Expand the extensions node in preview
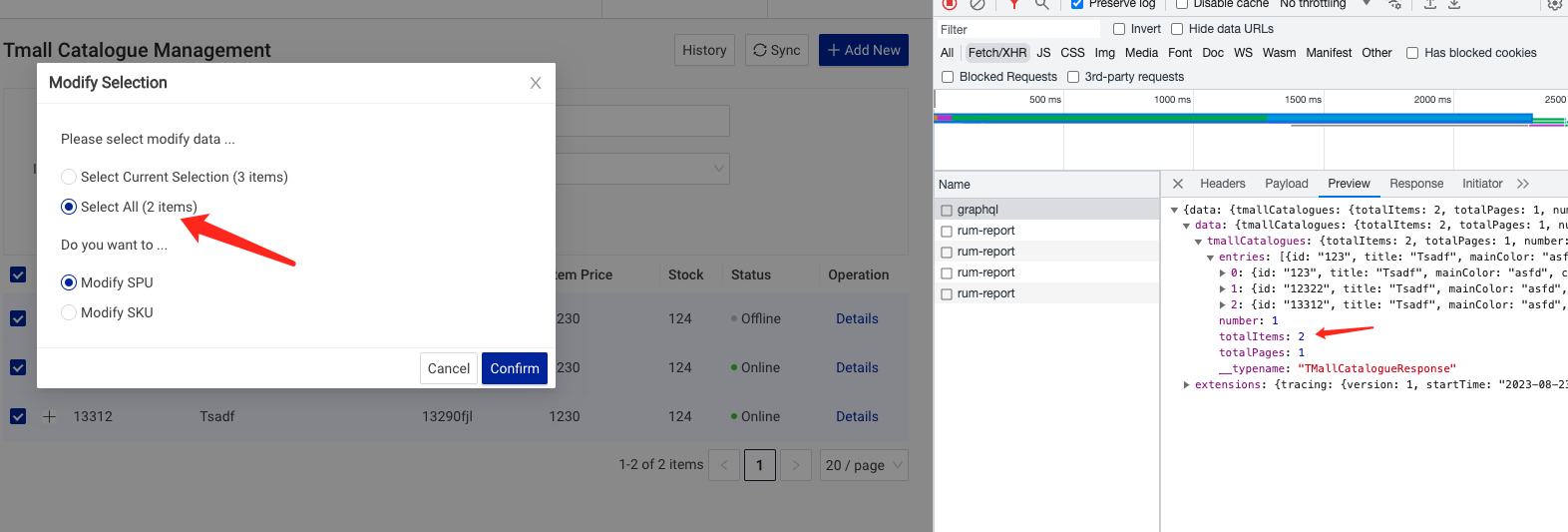Screen dimensions: 1568x532 point(1186,384)
